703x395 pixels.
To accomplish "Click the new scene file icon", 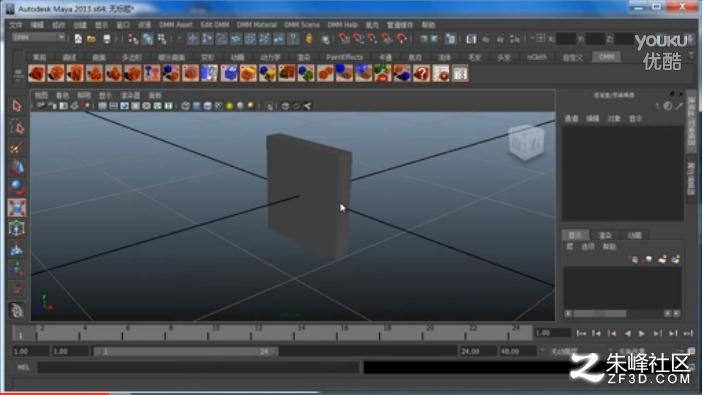I will [x=78, y=39].
